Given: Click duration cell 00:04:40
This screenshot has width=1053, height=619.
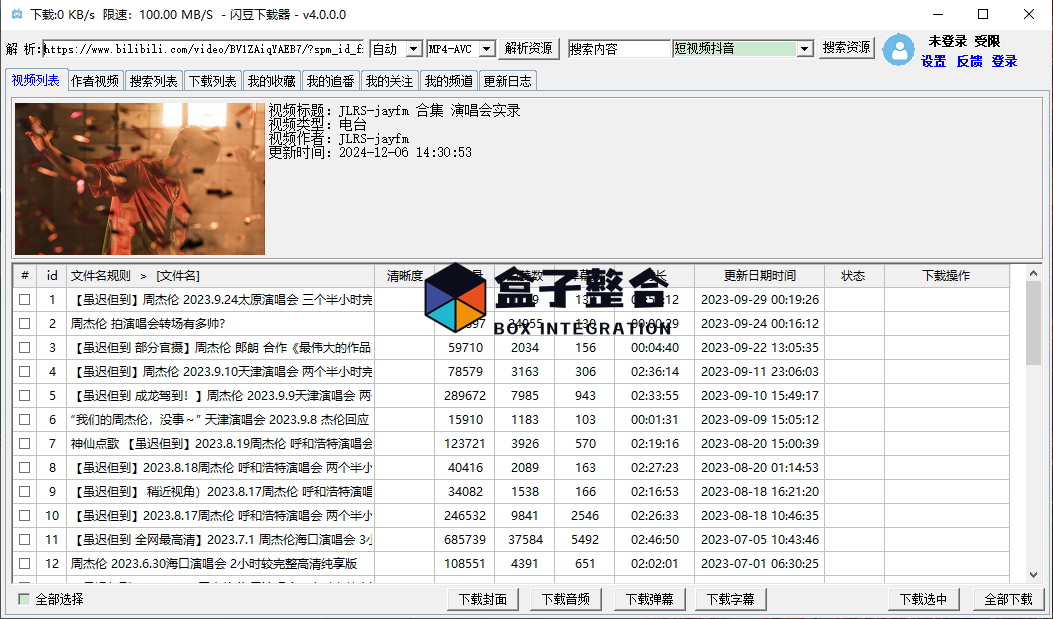Looking at the screenshot, I should pyautogui.click(x=655, y=348).
